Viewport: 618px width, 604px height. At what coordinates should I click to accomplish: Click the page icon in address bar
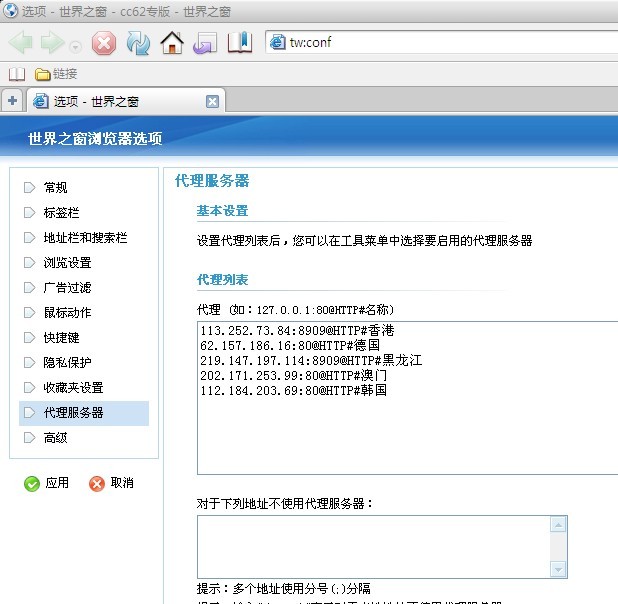coord(277,42)
